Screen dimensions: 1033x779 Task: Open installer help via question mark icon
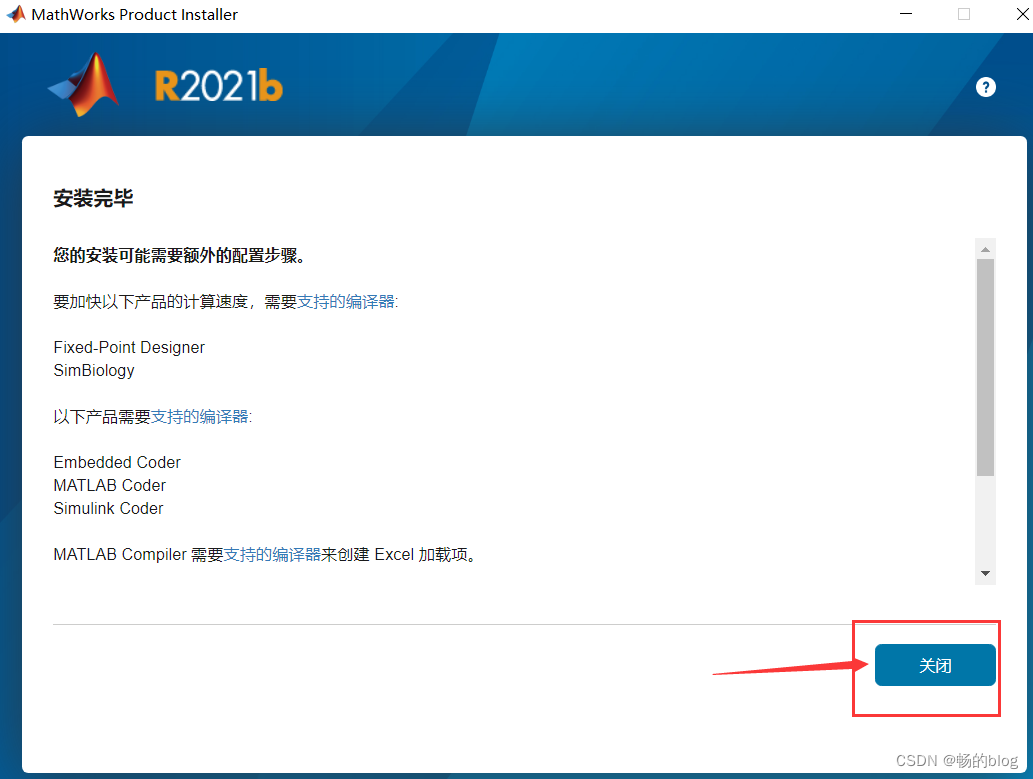(x=986, y=87)
